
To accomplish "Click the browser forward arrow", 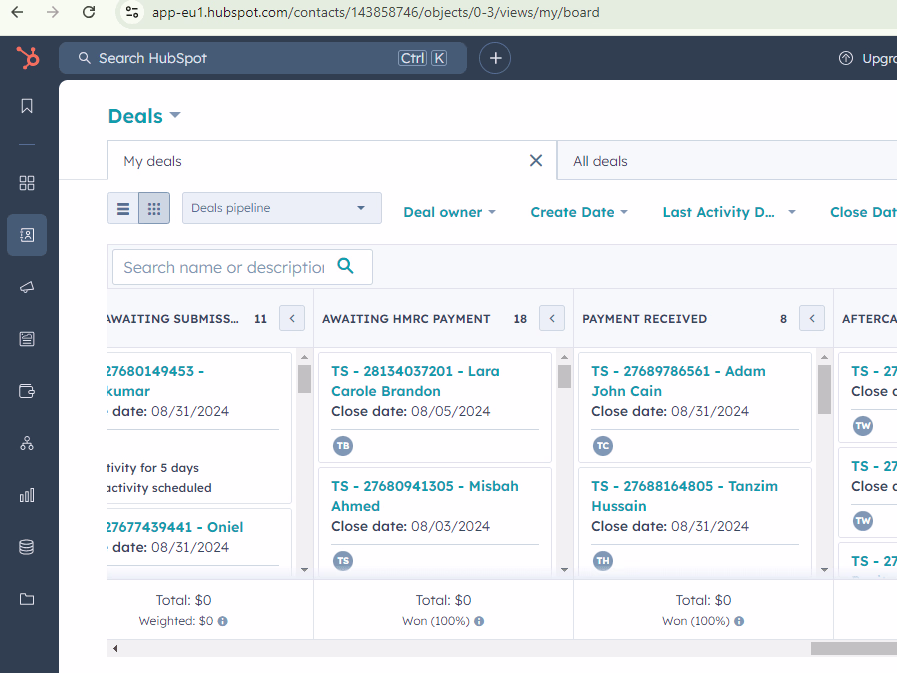I will [x=53, y=12].
